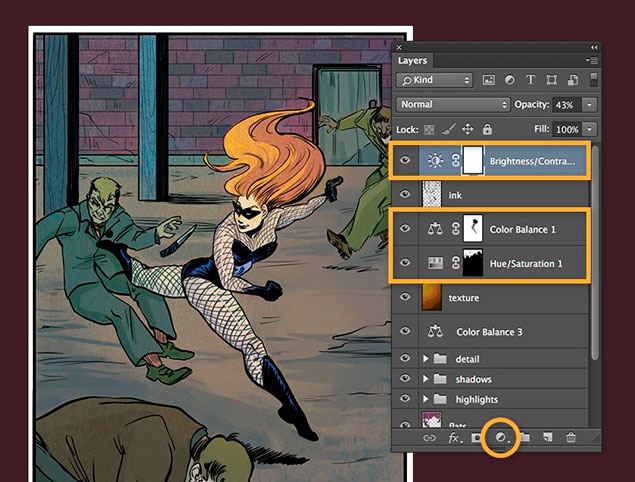Image resolution: width=635 pixels, height=482 pixels.
Task: Select the Hue/Saturation 1 layer mask thumbnail
Action: [473, 263]
